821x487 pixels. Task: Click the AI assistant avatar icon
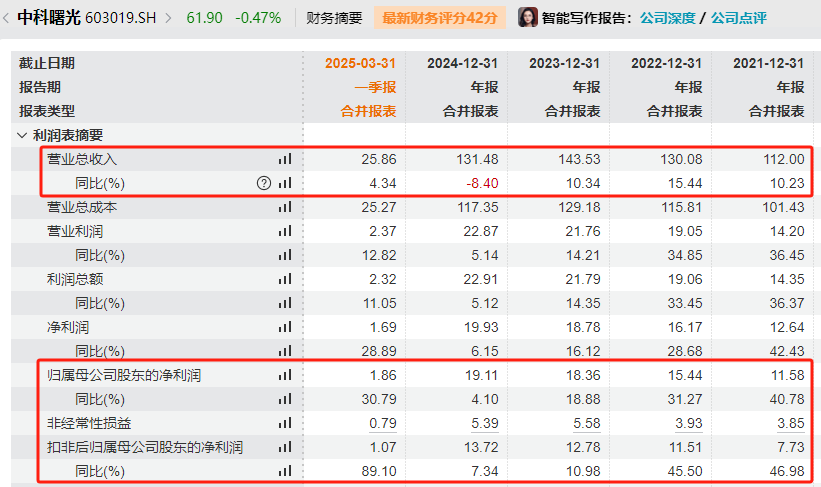(528, 17)
